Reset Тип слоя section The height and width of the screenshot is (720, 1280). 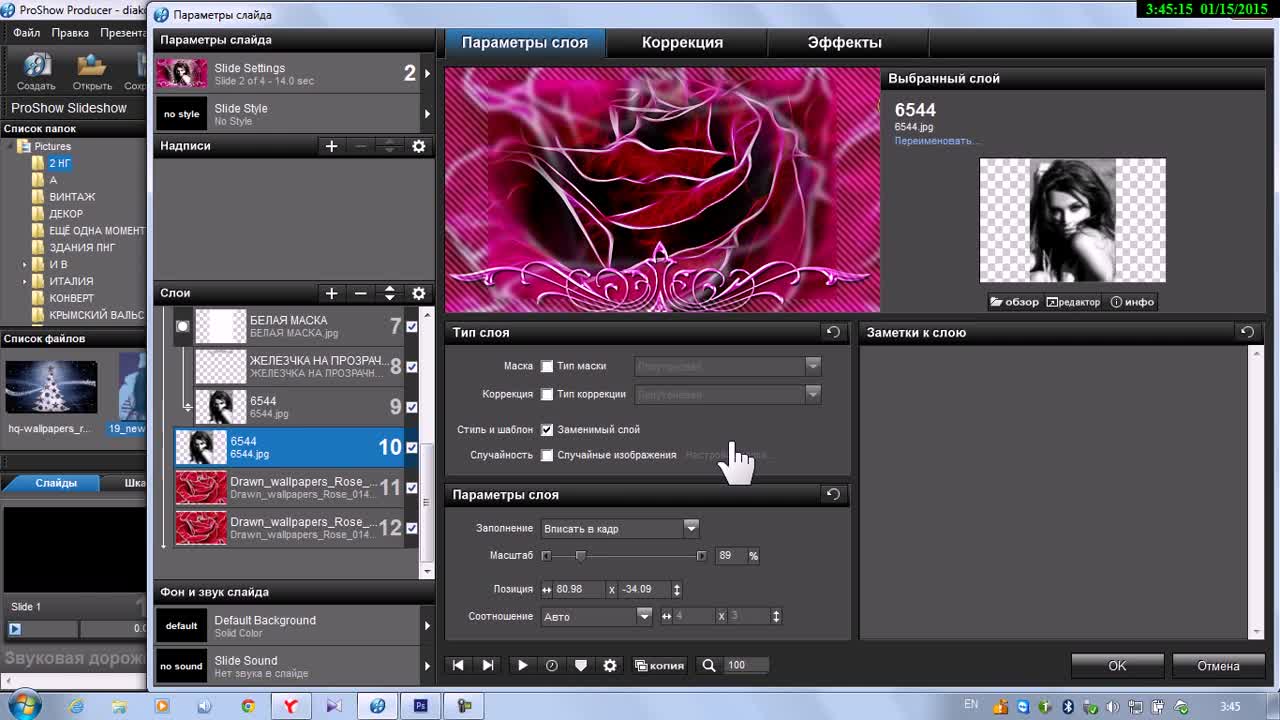[833, 332]
